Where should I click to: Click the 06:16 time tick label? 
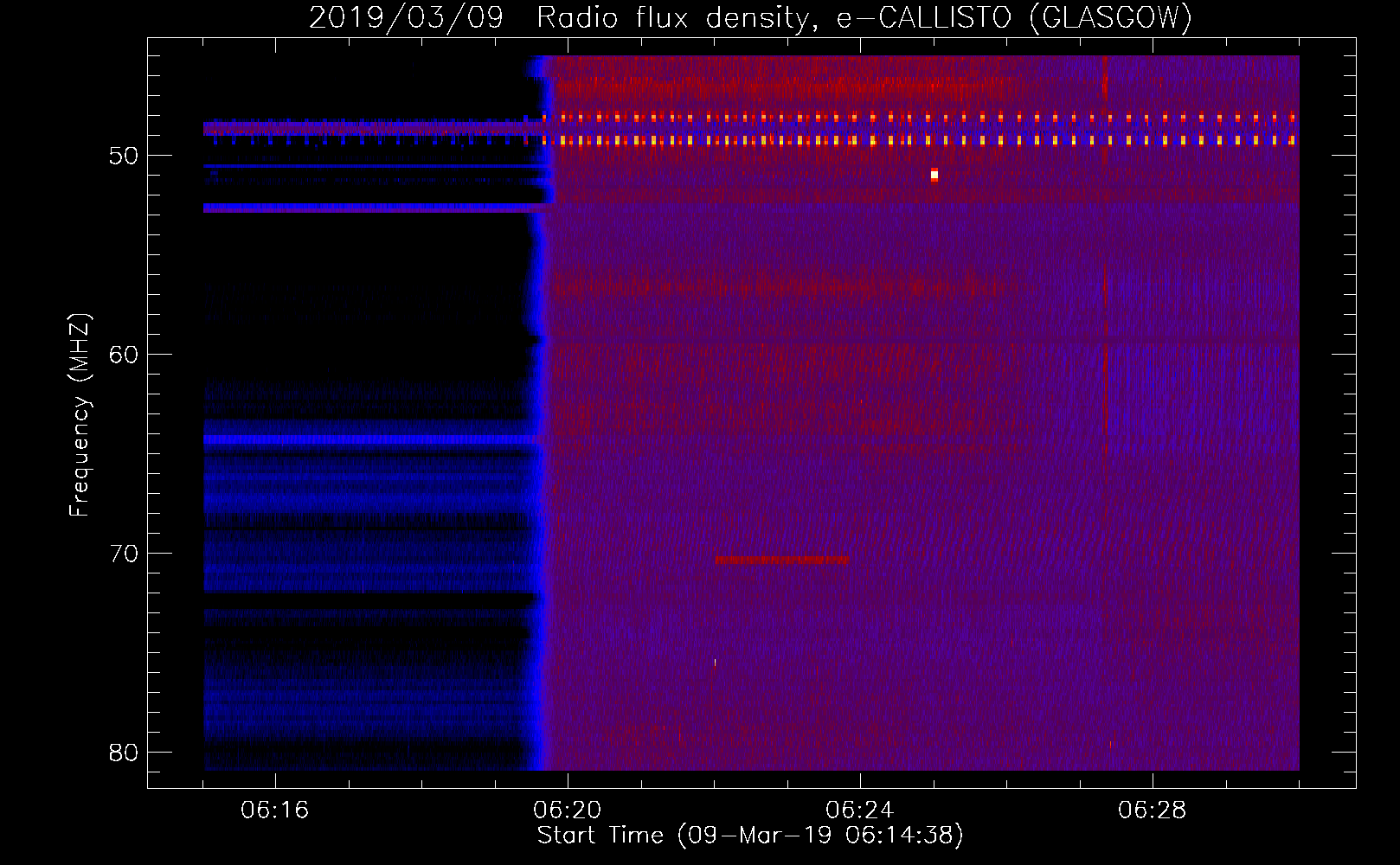[275, 811]
